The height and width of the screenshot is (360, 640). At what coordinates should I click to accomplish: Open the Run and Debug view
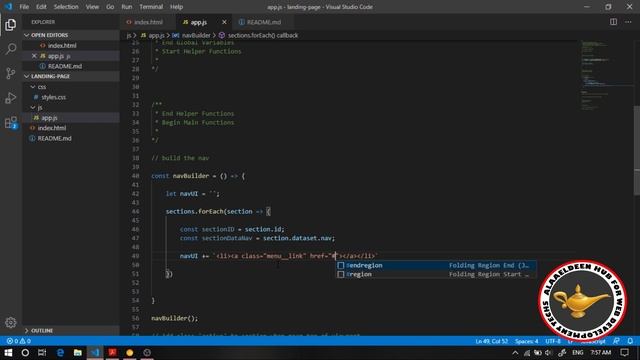(x=11, y=98)
